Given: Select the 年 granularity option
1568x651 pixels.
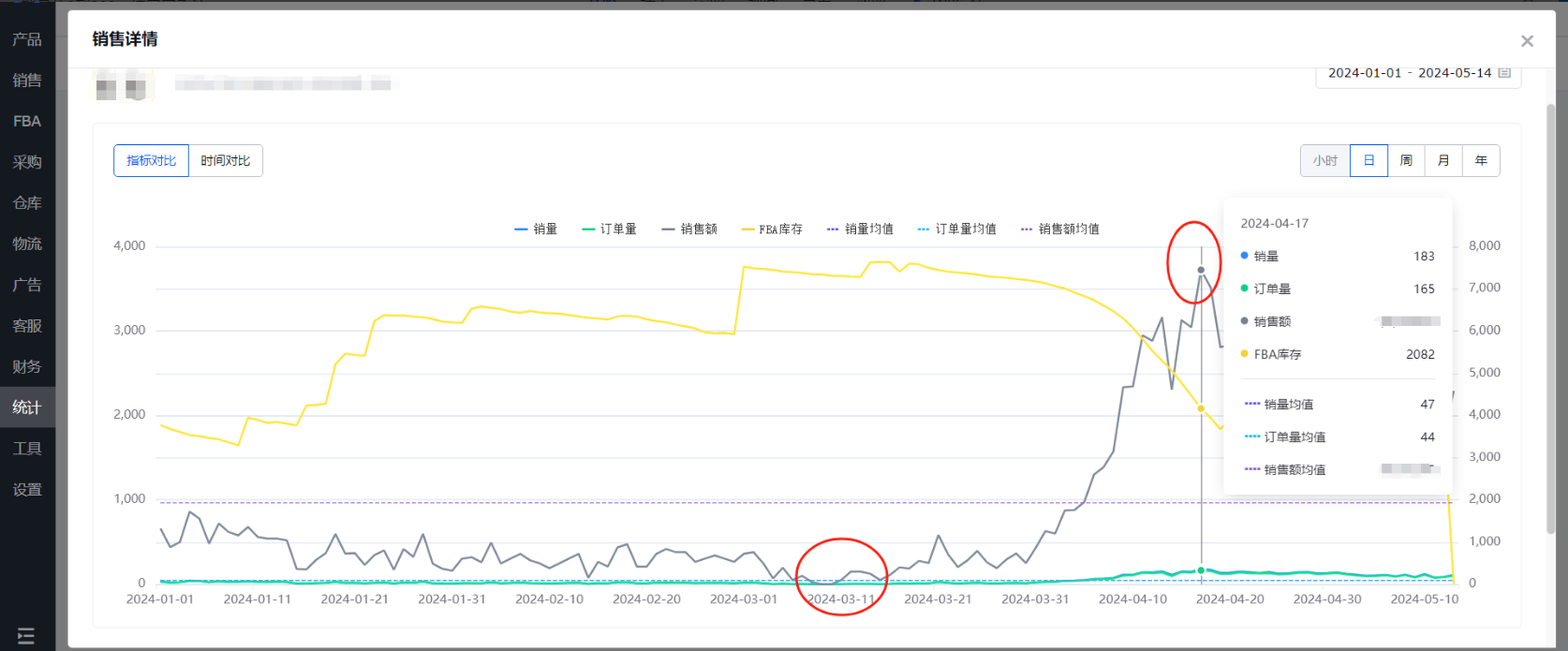Looking at the screenshot, I should [1481, 160].
